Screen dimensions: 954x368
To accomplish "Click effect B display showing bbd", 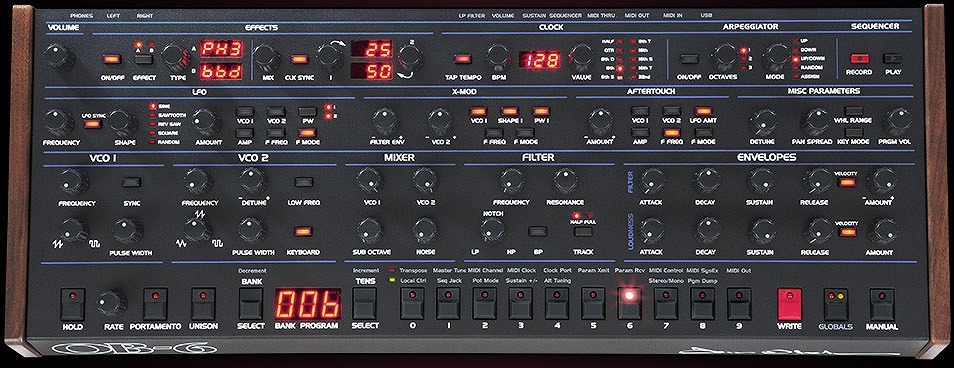I will pyautogui.click(x=222, y=71).
